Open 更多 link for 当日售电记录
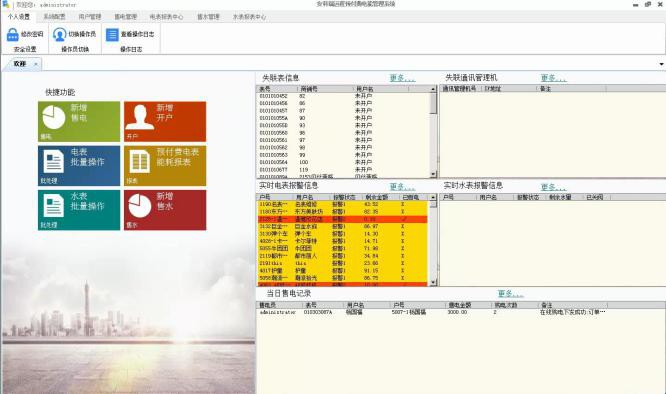This screenshot has width=666, height=394. tap(510, 294)
